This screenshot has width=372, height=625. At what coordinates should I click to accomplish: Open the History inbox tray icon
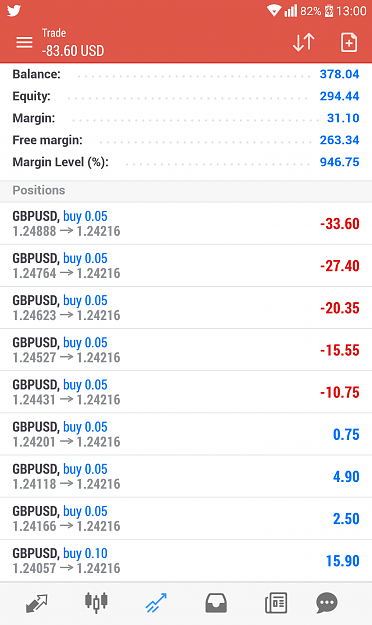[x=216, y=603]
